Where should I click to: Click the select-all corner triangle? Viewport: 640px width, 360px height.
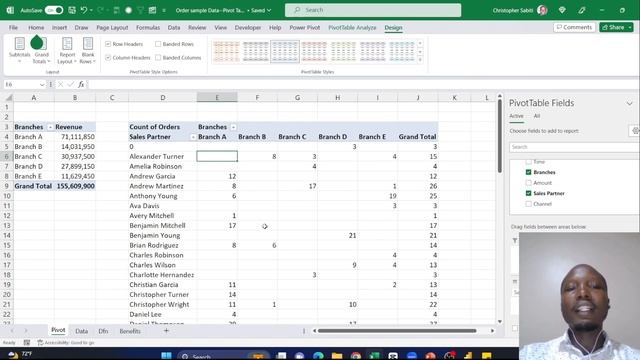click(x=8, y=98)
